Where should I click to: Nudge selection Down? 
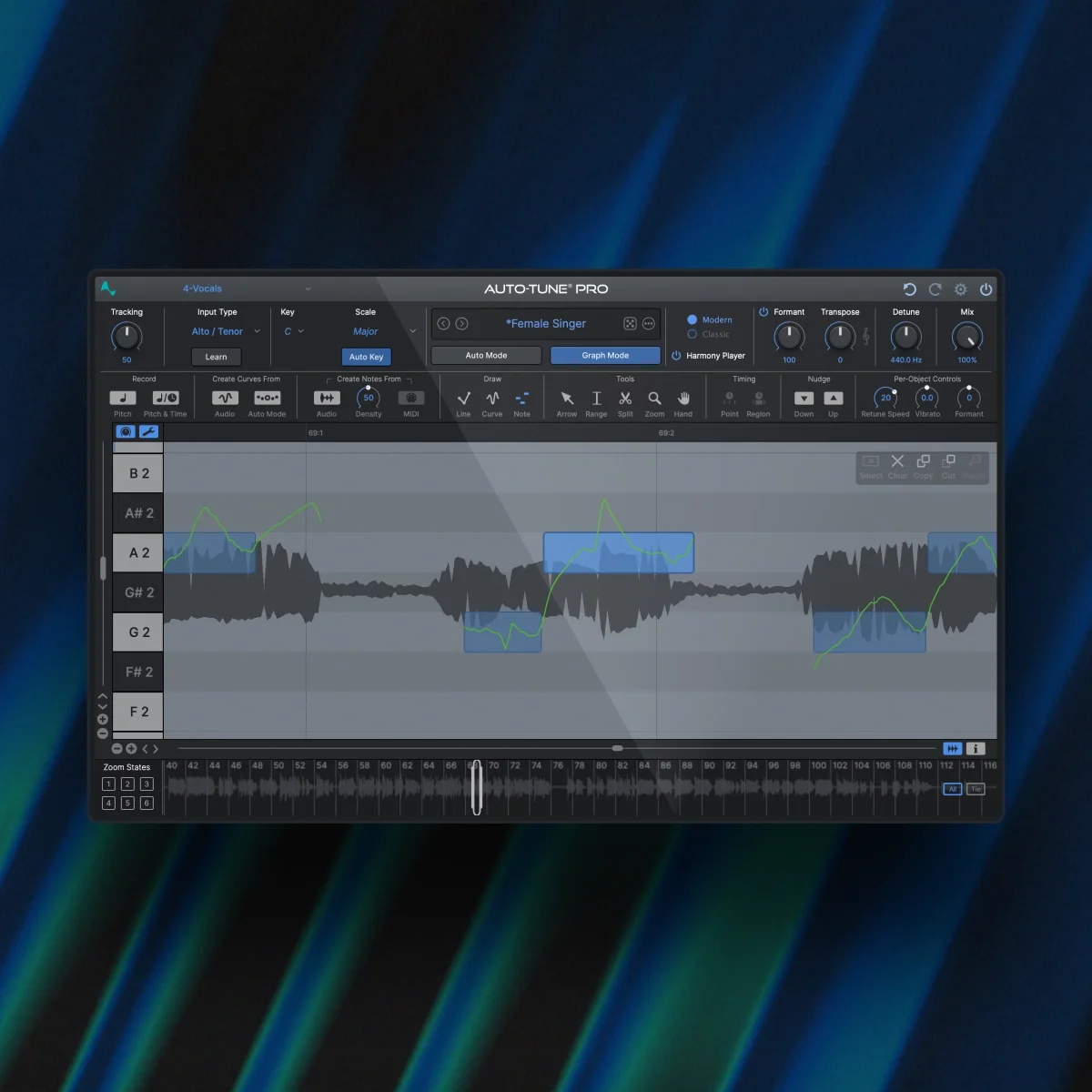[804, 398]
